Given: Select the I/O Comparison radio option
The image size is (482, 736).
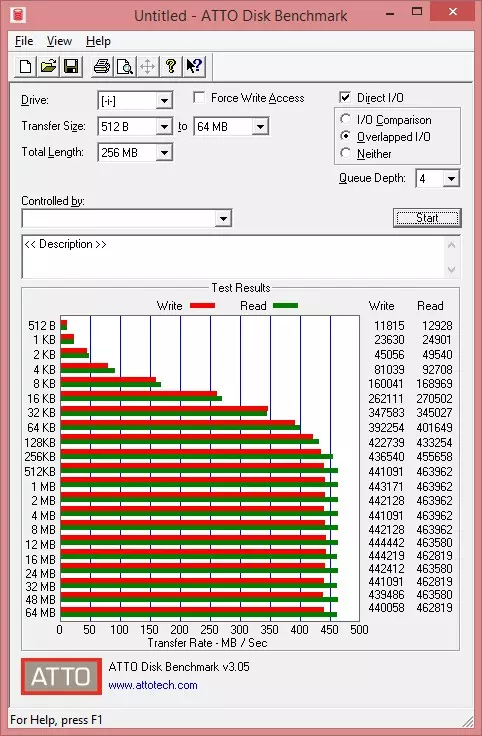Looking at the screenshot, I should coord(345,119).
